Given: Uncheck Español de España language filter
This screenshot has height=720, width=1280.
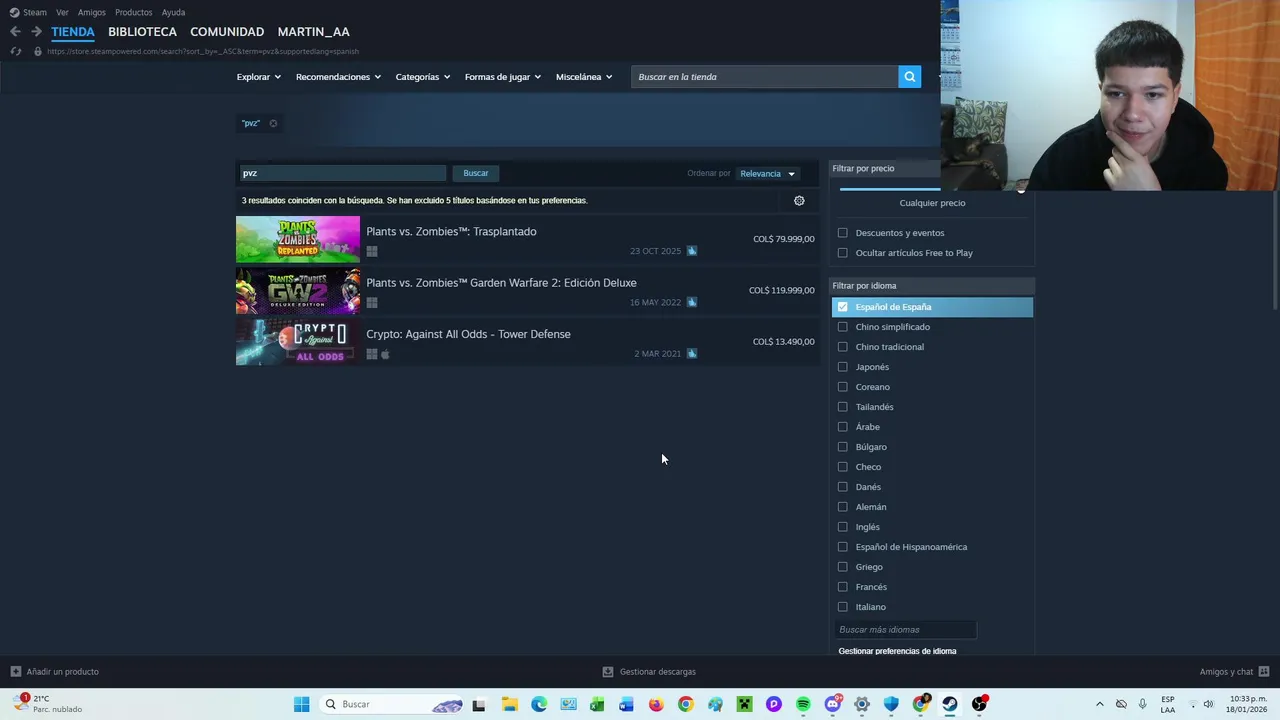Looking at the screenshot, I should pyautogui.click(x=842, y=307).
